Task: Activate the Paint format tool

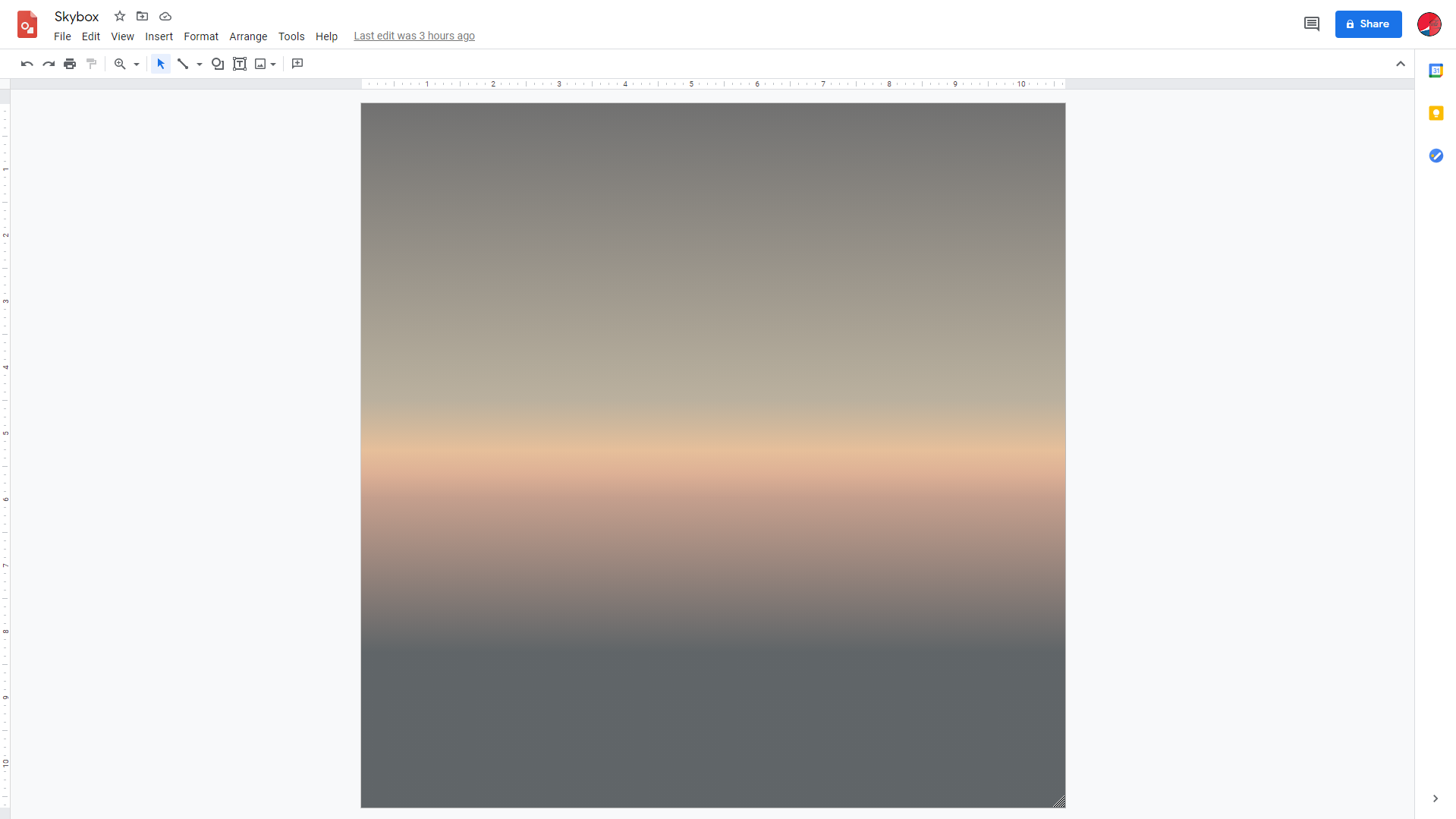Action: (91, 64)
